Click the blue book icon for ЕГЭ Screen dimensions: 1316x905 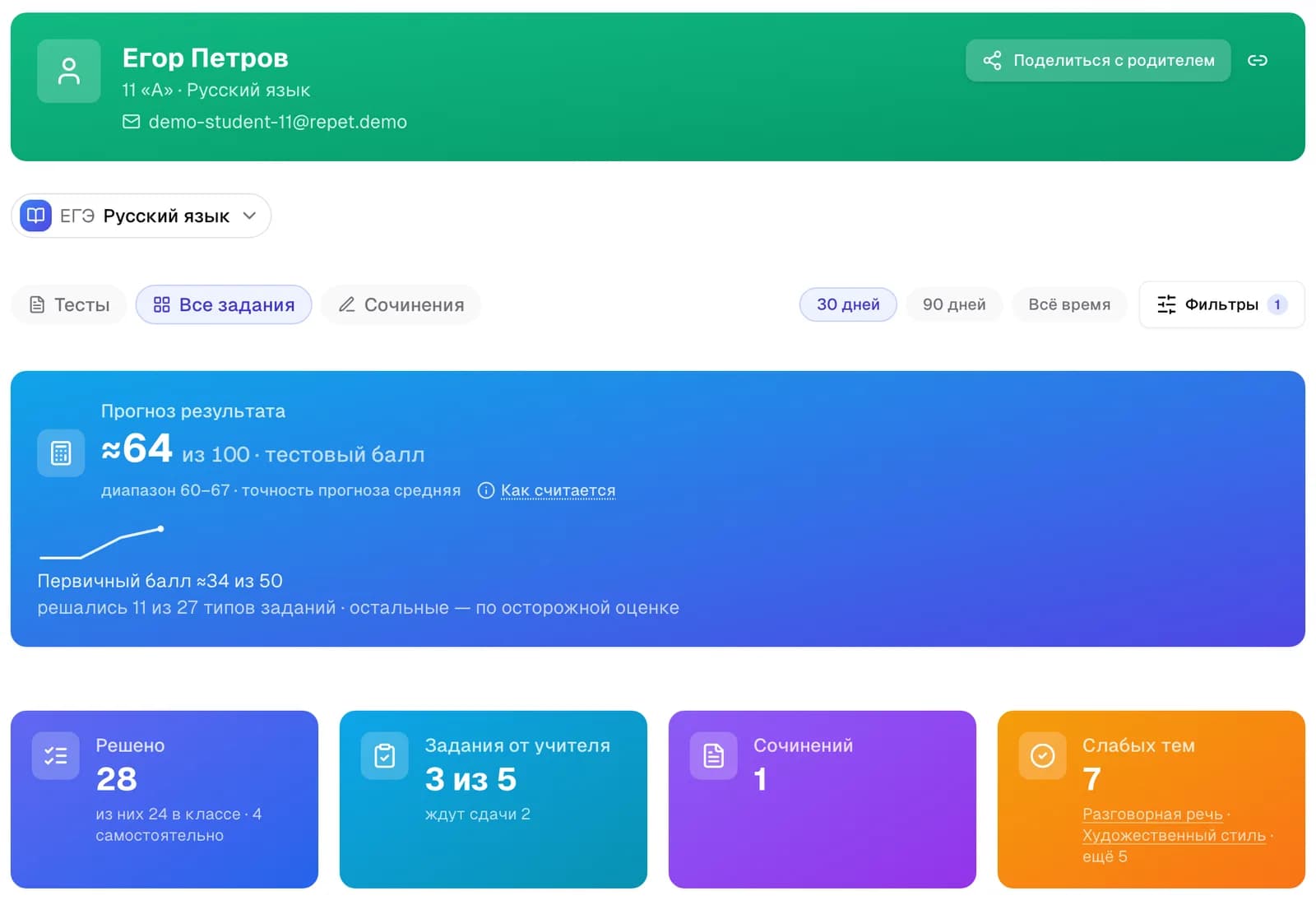(x=36, y=216)
